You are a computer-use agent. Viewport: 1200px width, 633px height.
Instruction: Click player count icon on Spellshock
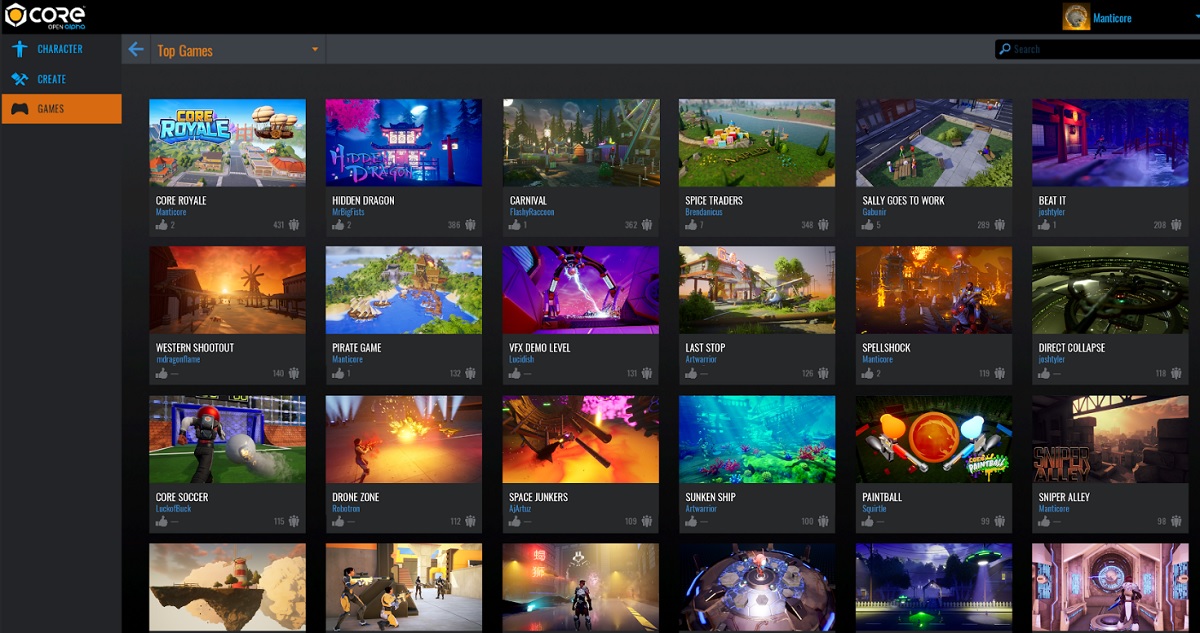[x=1000, y=373]
